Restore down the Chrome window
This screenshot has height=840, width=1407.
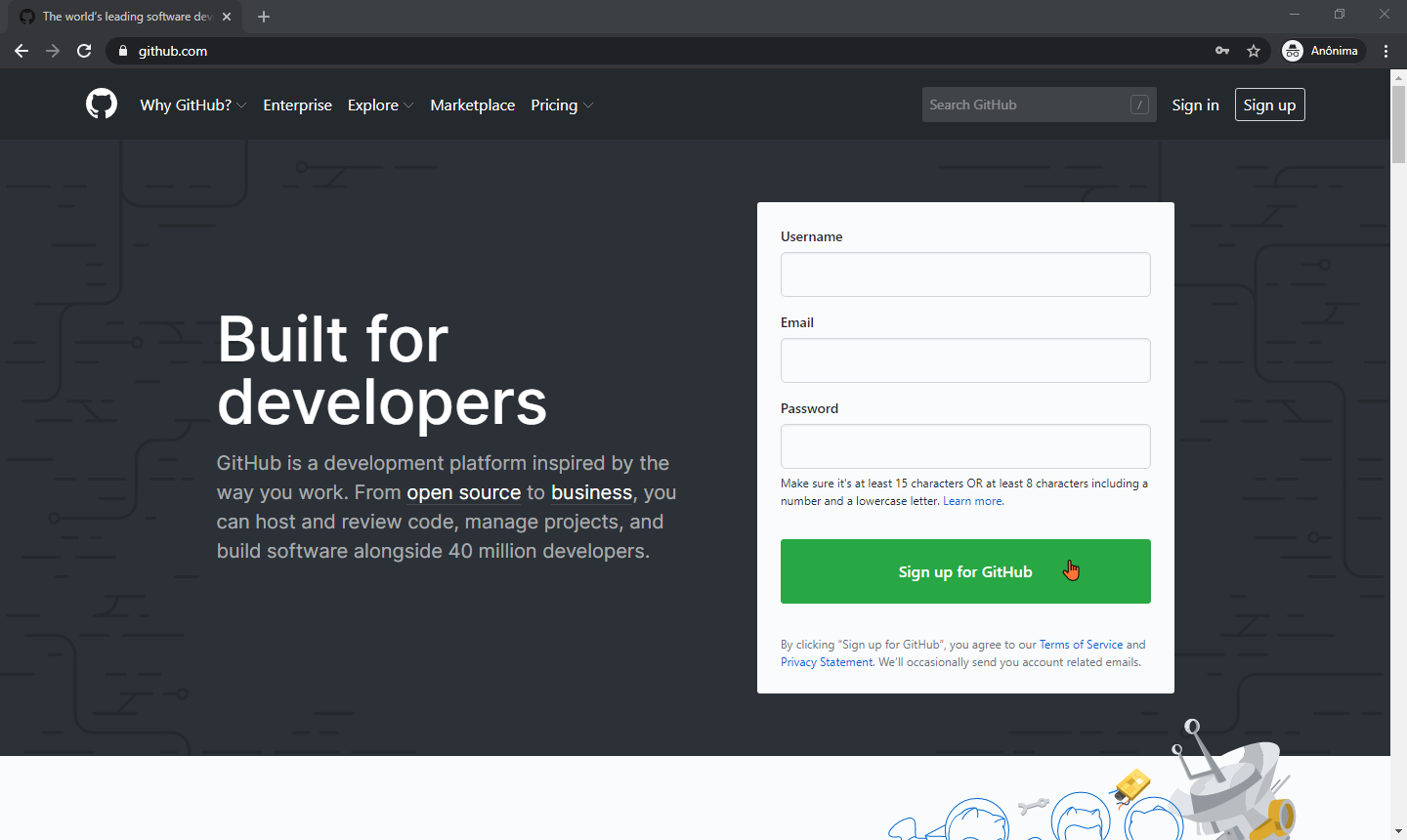[x=1340, y=14]
